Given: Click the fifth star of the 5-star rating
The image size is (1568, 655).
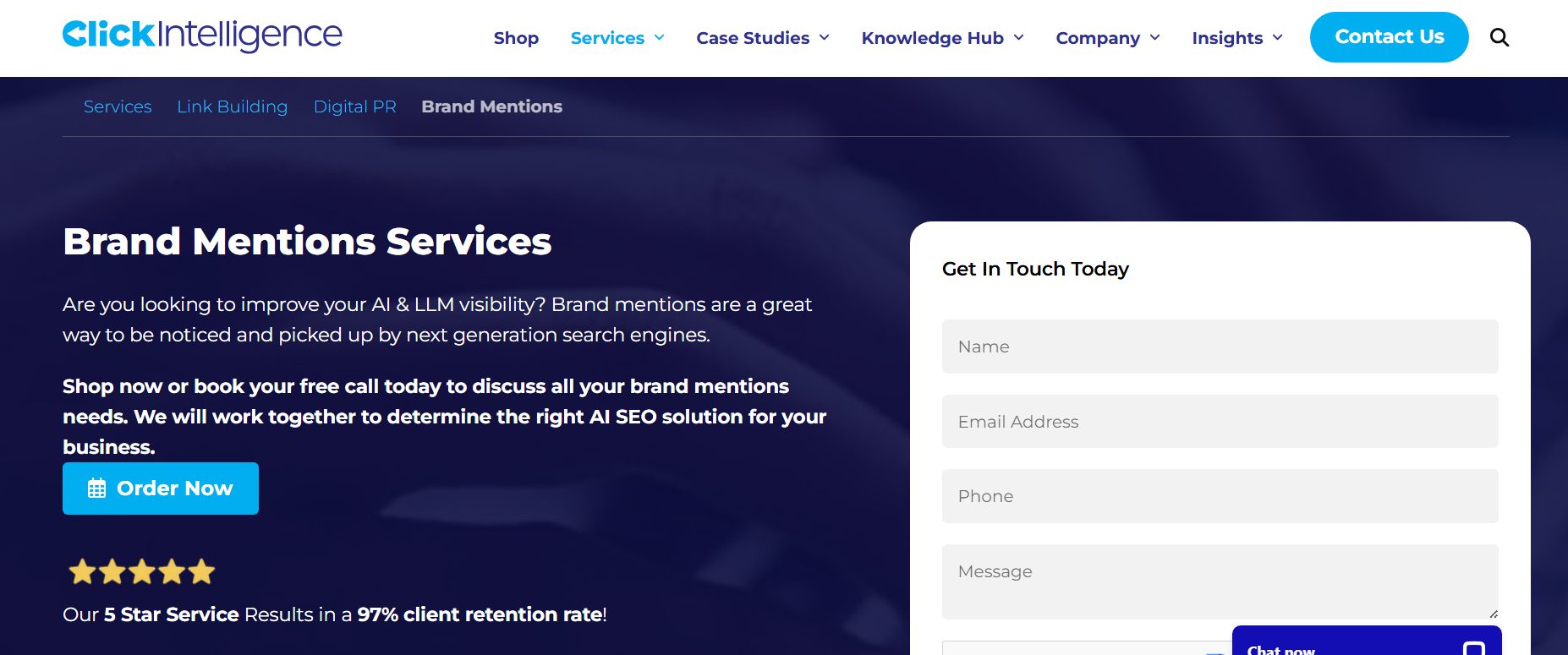Looking at the screenshot, I should 200,571.
